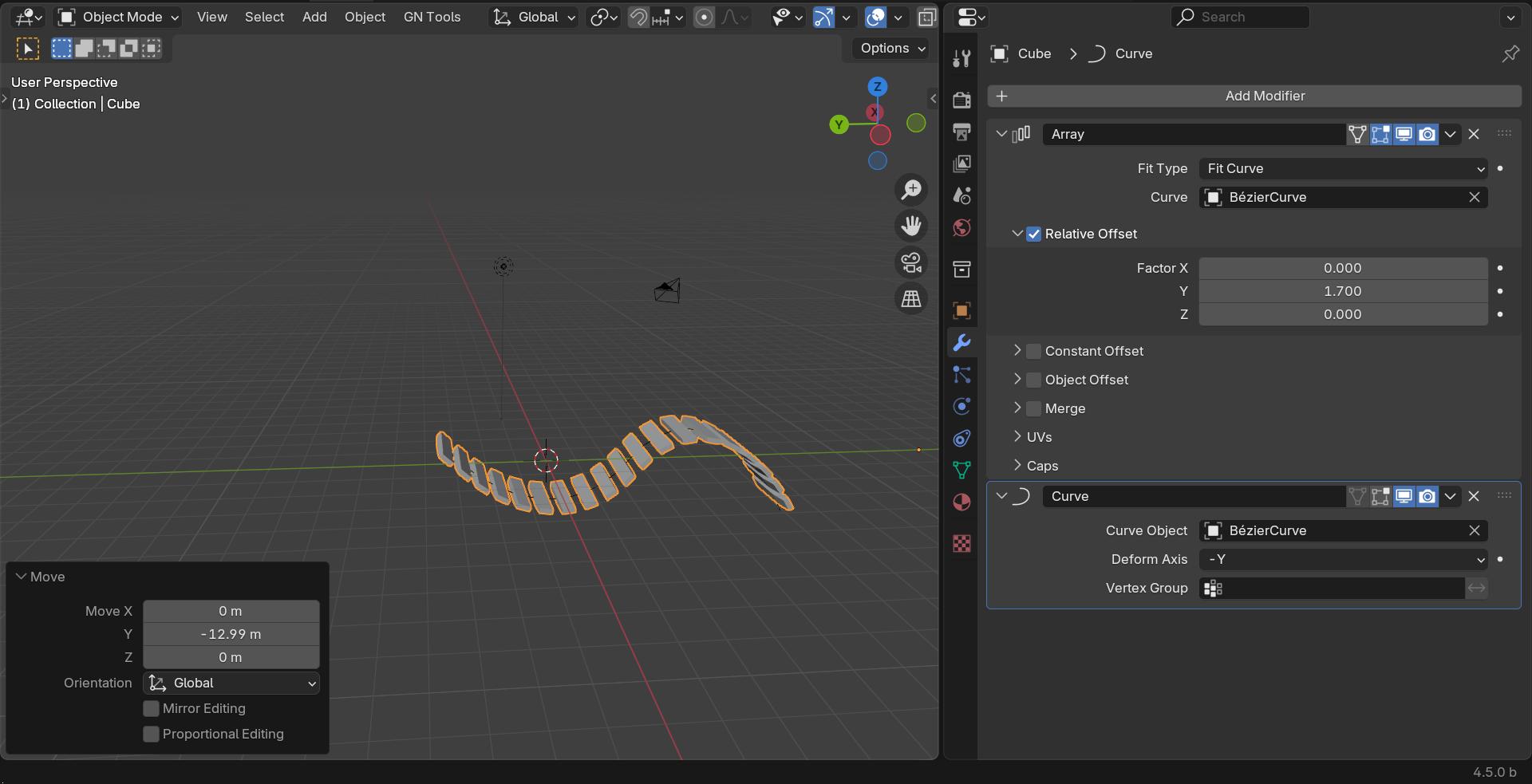Toggle proportional editing in the header
Image resolution: width=1532 pixels, height=784 pixels.
pyautogui.click(x=704, y=17)
